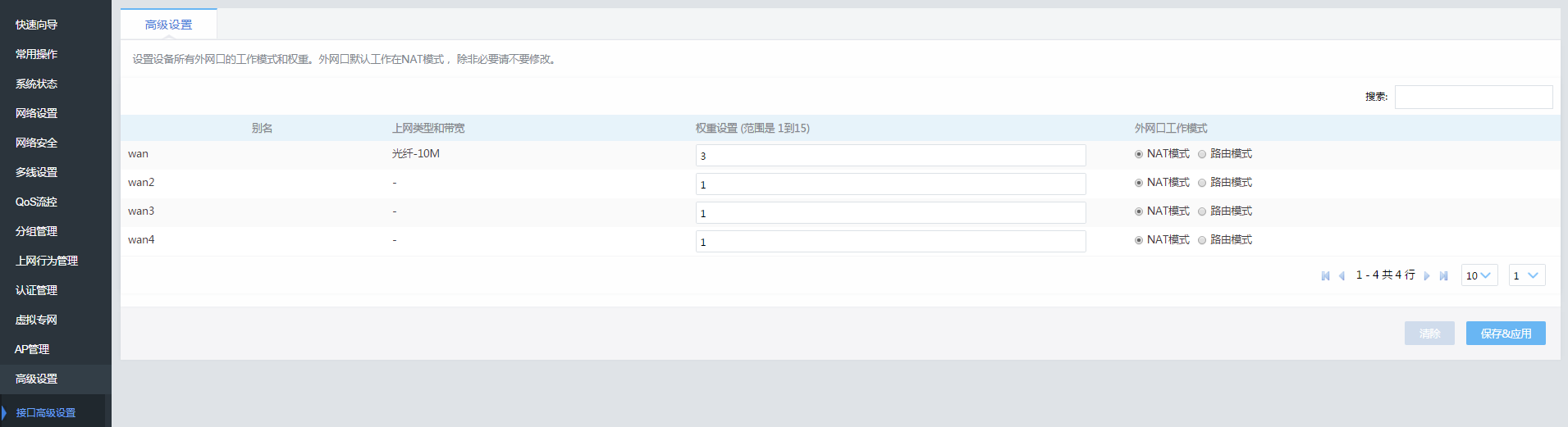Image resolution: width=1568 pixels, height=427 pixels.
Task: Select 路由模式 for the wan interface
Action: click(x=1202, y=154)
